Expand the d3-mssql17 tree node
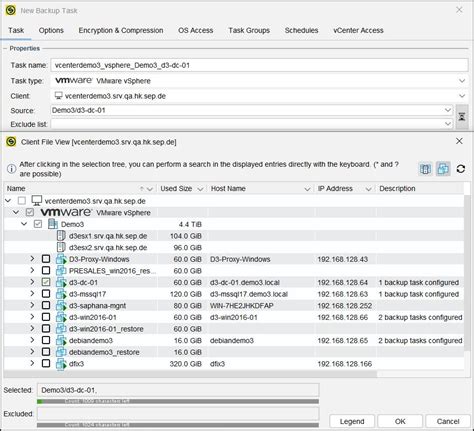Image resolution: width=474 pixels, height=431 pixels. [32, 294]
